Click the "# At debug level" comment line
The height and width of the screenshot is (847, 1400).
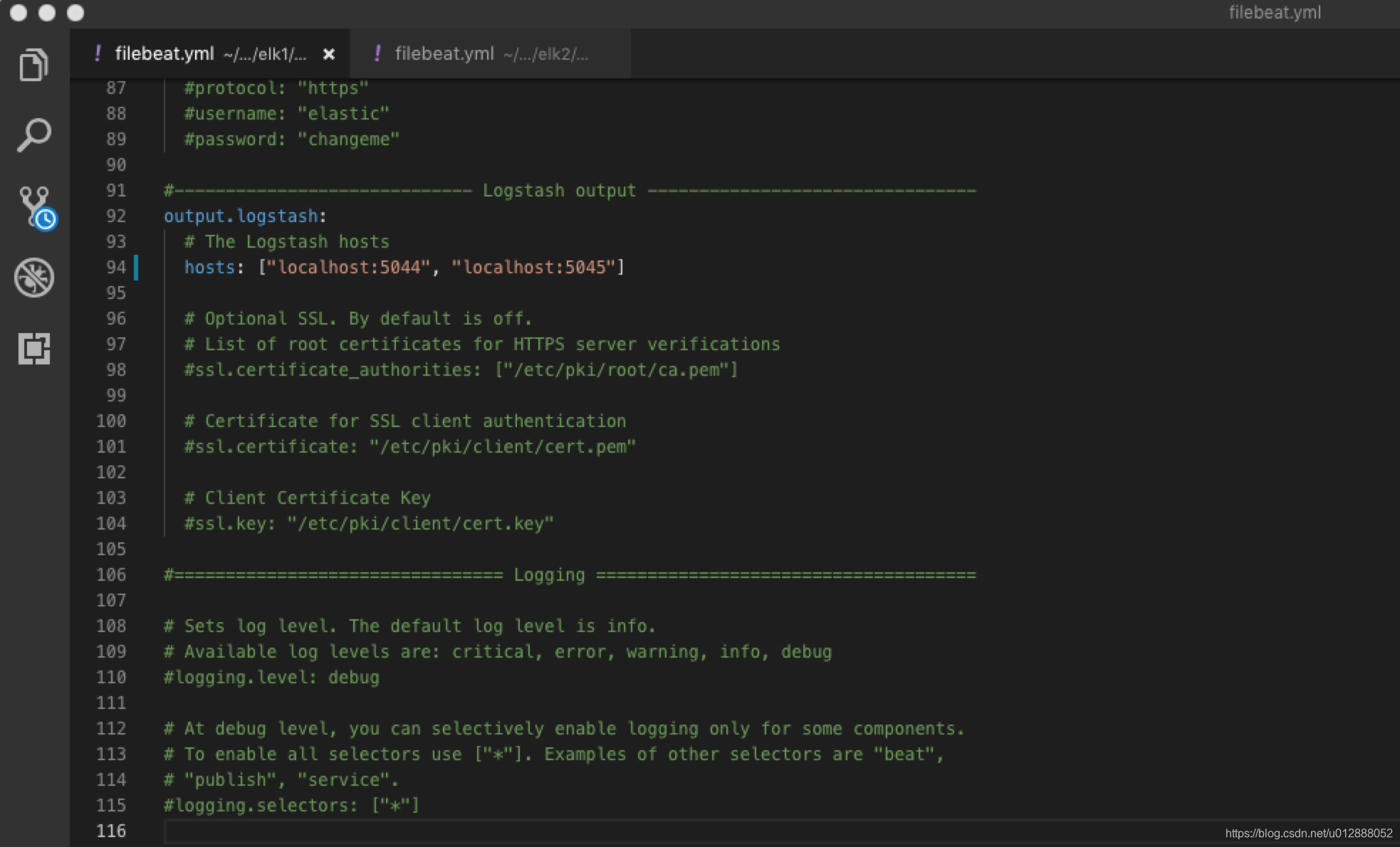pyautogui.click(x=564, y=729)
